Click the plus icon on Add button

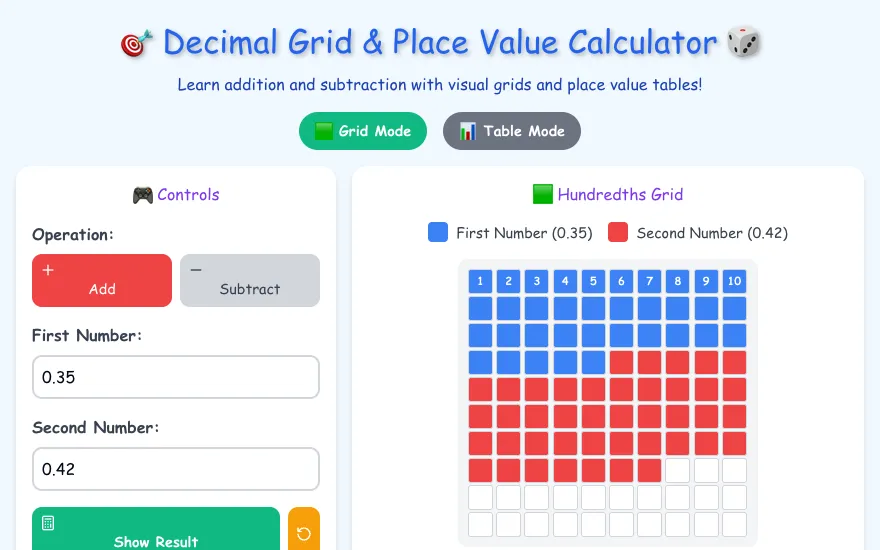[x=48, y=270]
